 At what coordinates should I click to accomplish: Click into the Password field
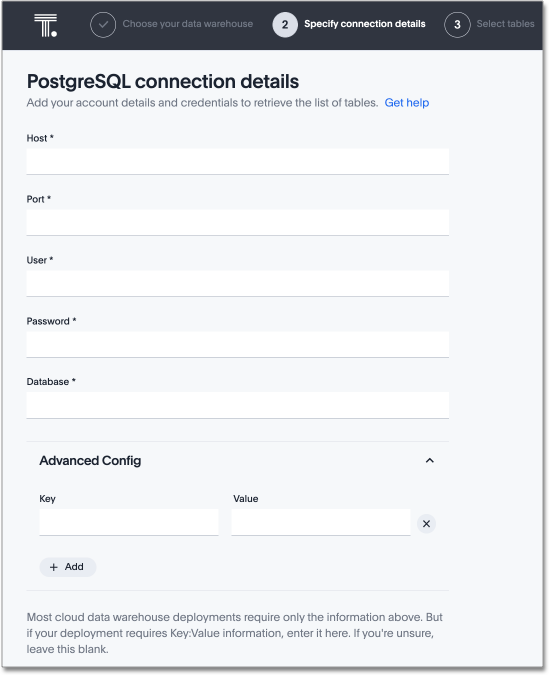tap(238, 344)
